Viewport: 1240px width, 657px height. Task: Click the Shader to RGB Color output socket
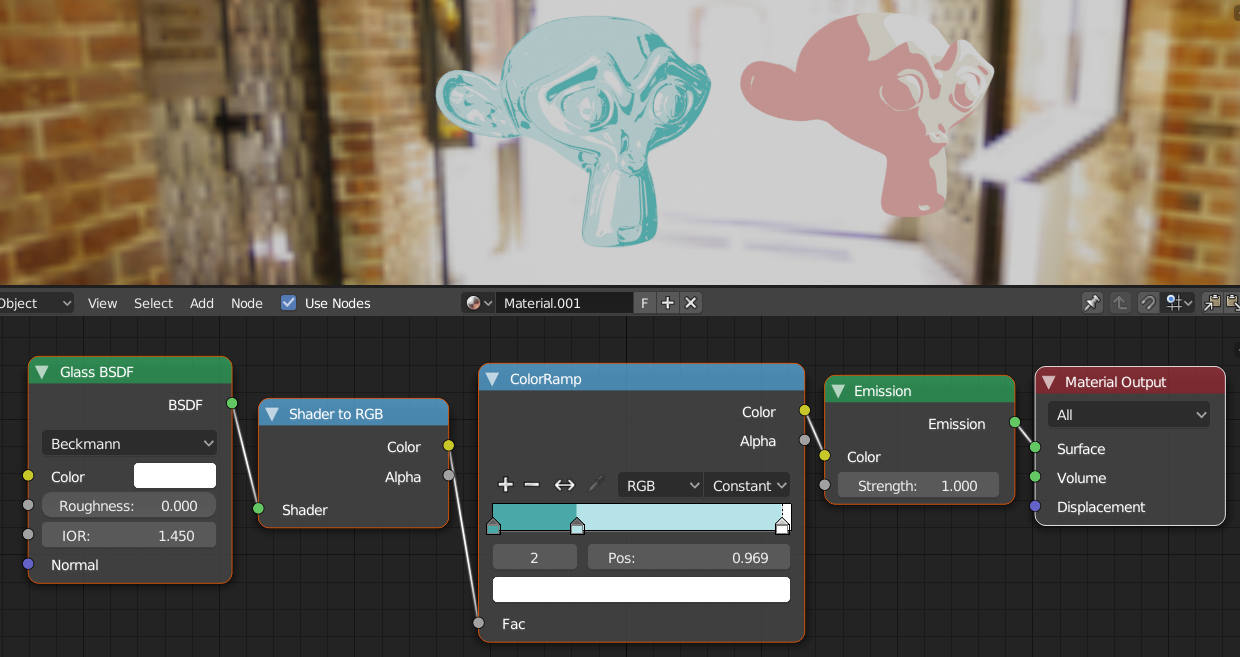pos(449,446)
